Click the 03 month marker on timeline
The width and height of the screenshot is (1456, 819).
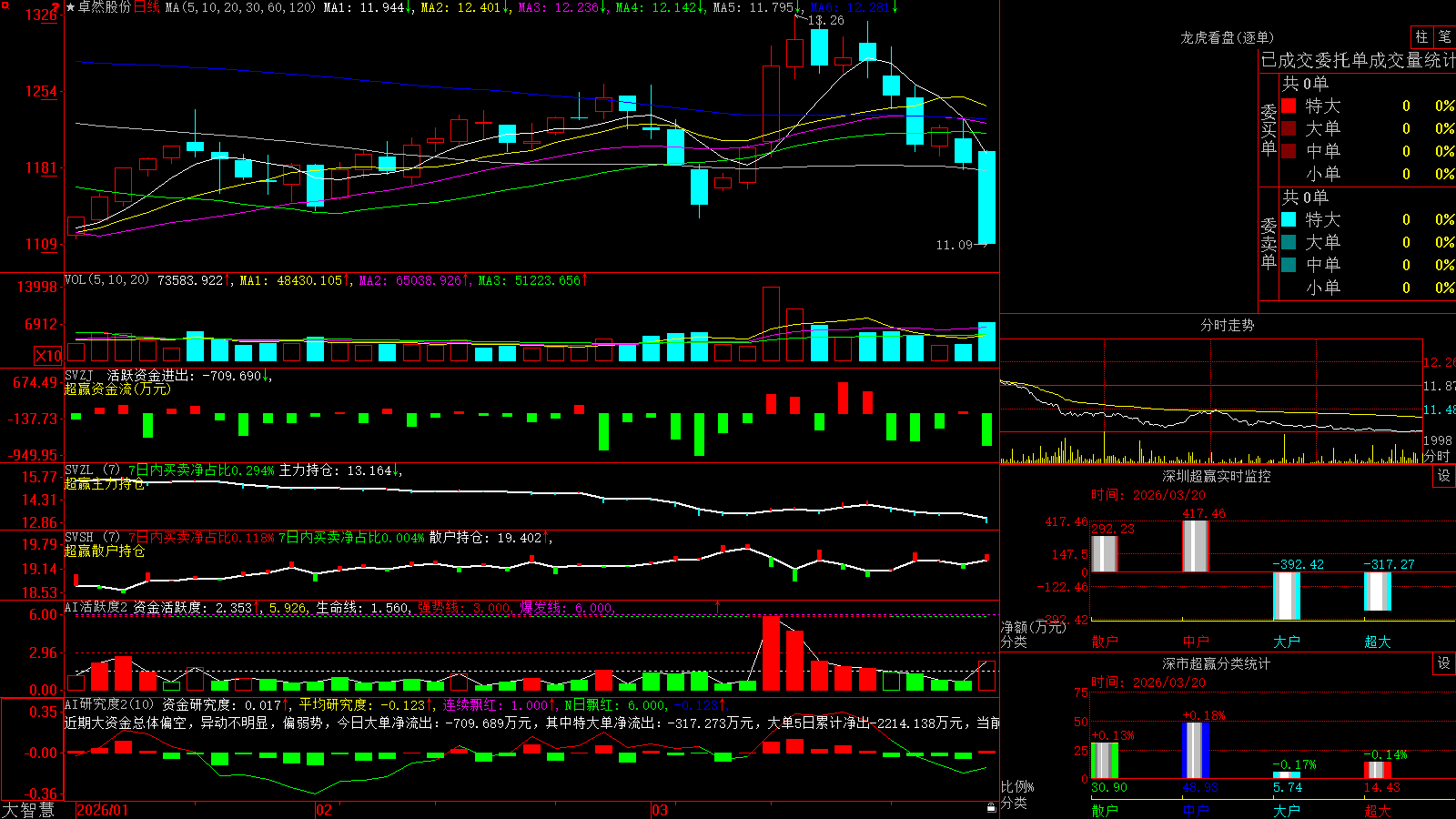click(x=660, y=810)
